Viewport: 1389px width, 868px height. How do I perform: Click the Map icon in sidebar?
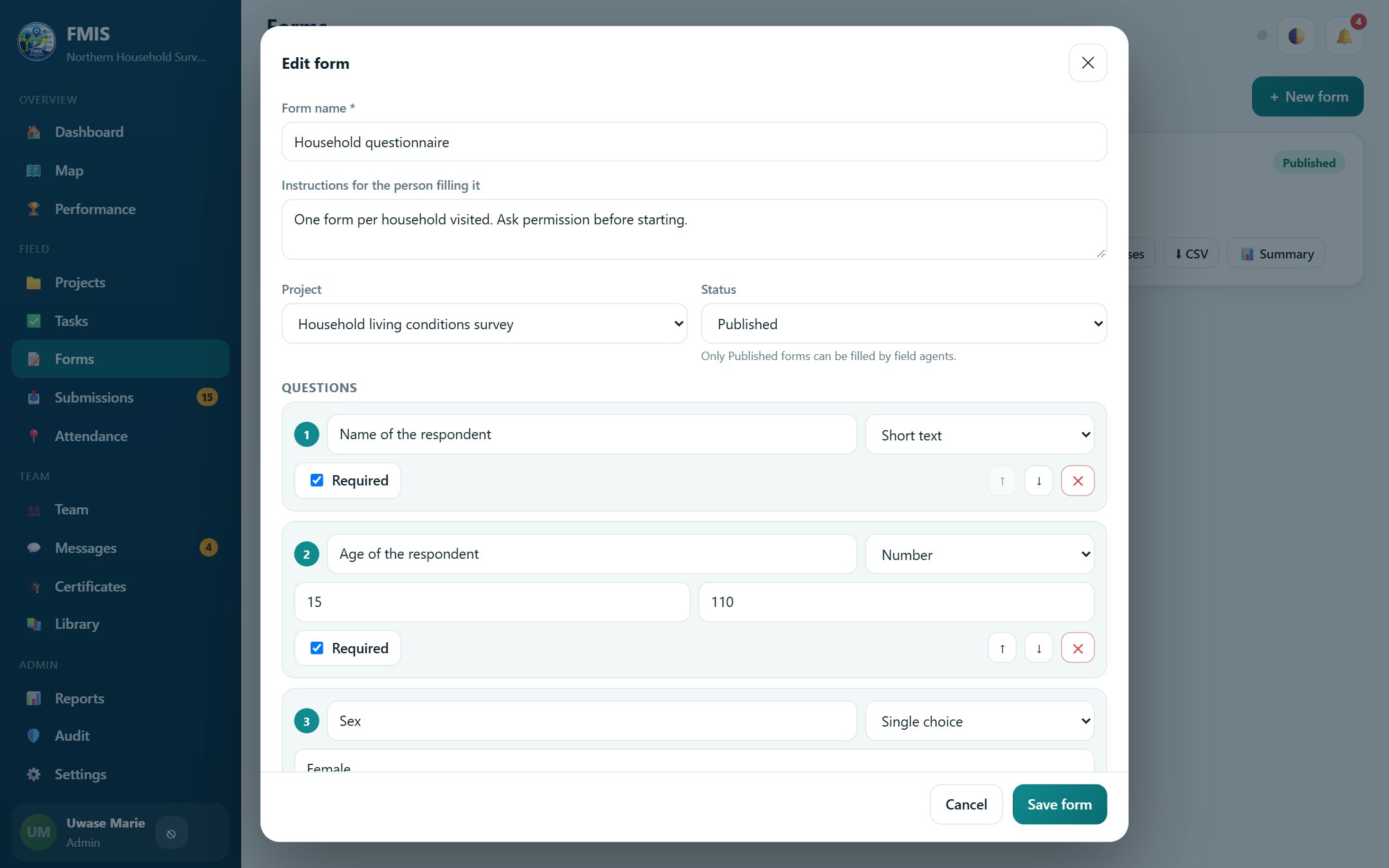[34, 171]
